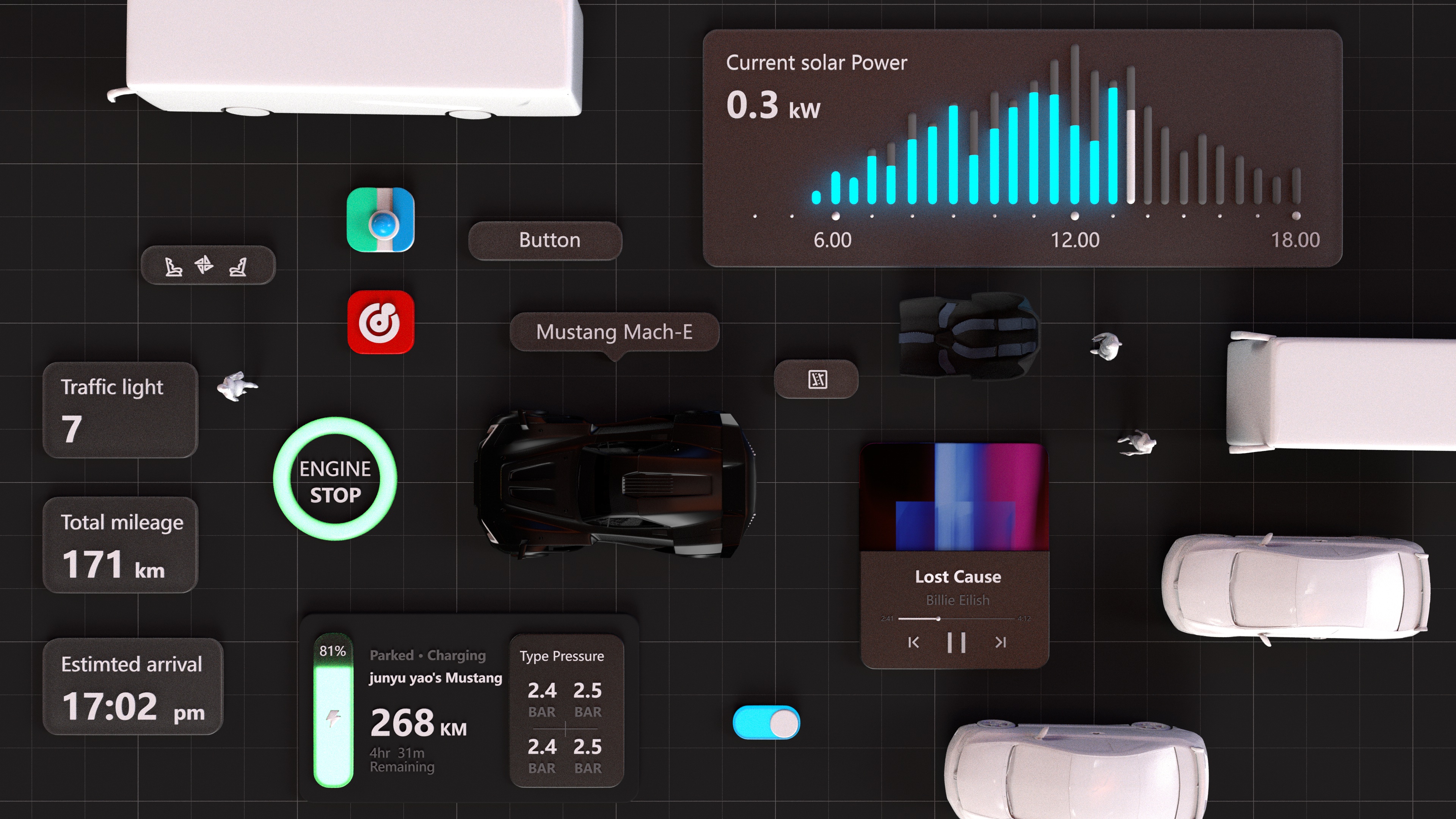Click the Current solar Power title

point(817,63)
